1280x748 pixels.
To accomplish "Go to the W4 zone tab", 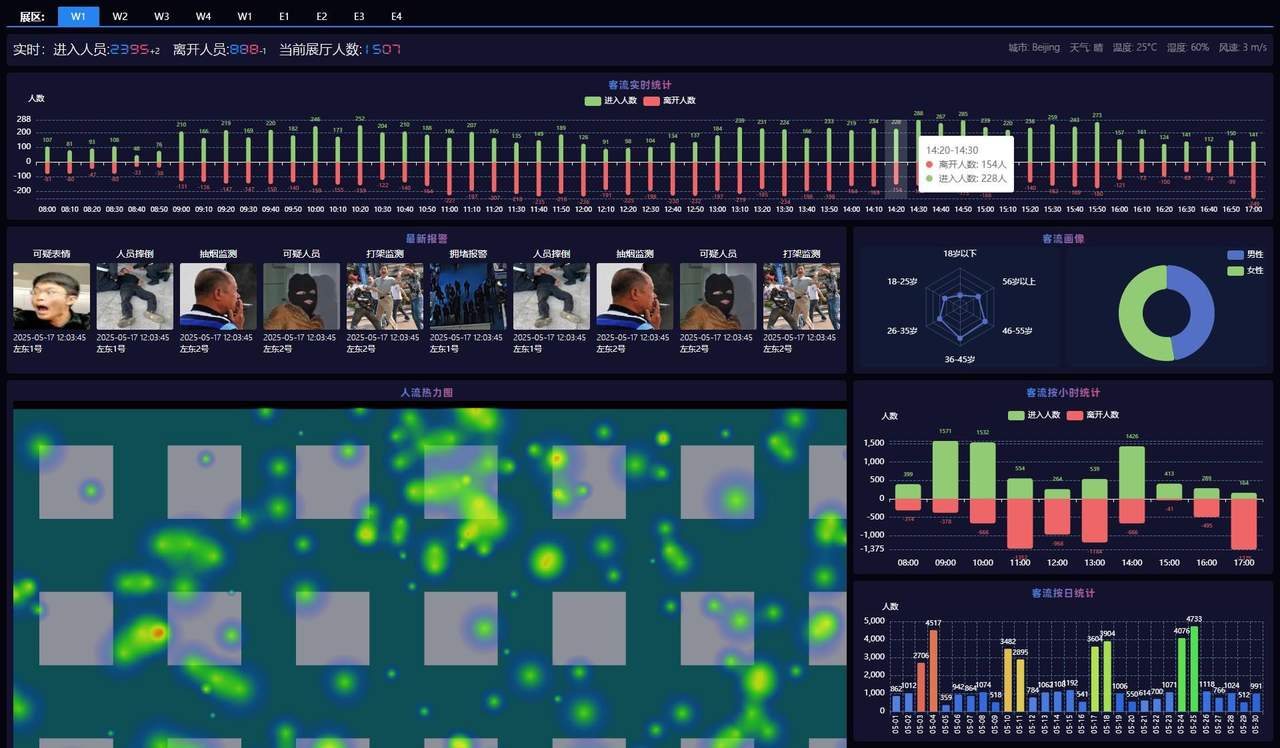I will click(203, 16).
